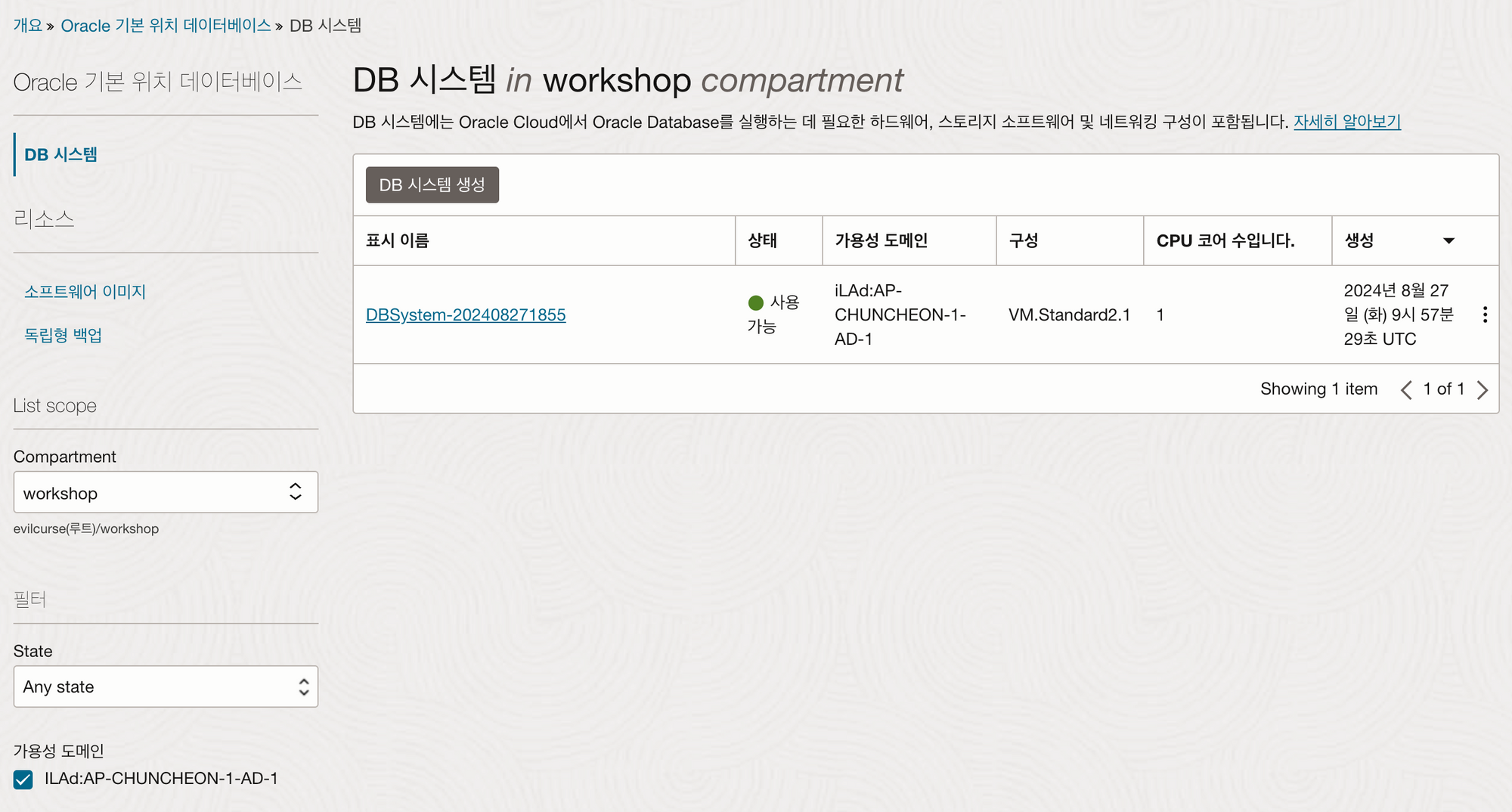The image size is (1512, 812).
Task: Click the DB 시스템 생성 button
Action: tap(432, 185)
